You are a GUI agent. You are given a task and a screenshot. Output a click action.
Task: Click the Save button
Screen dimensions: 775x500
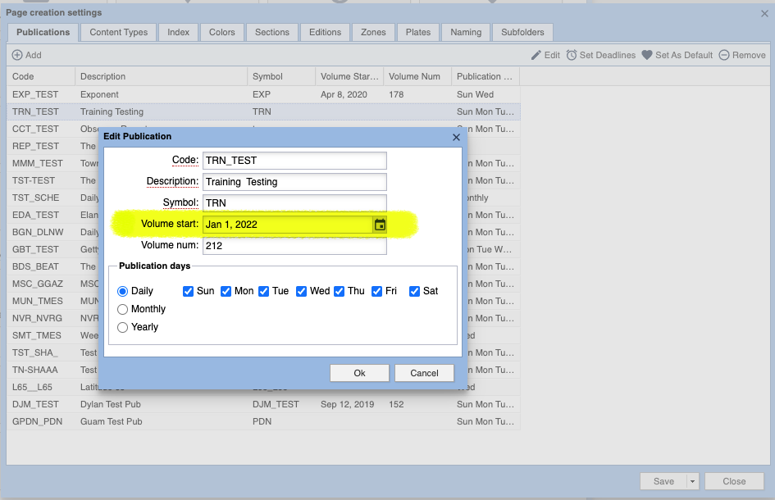click(663, 481)
